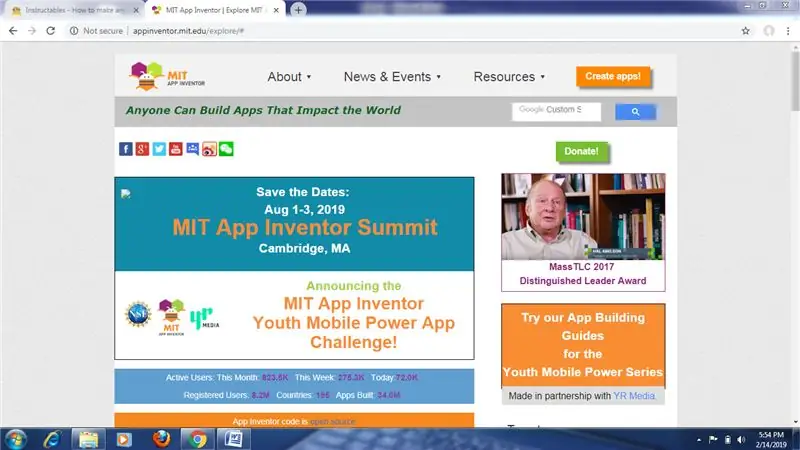The width and height of the screenshot is (800, 450).
Task: Click the blue search magnifier button
Action: point(635,112)
